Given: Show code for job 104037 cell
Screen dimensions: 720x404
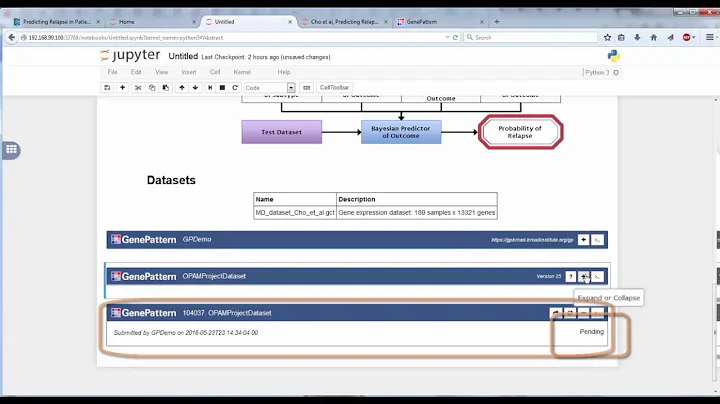Looking at the screenshot, I should [x=597, y=313].
